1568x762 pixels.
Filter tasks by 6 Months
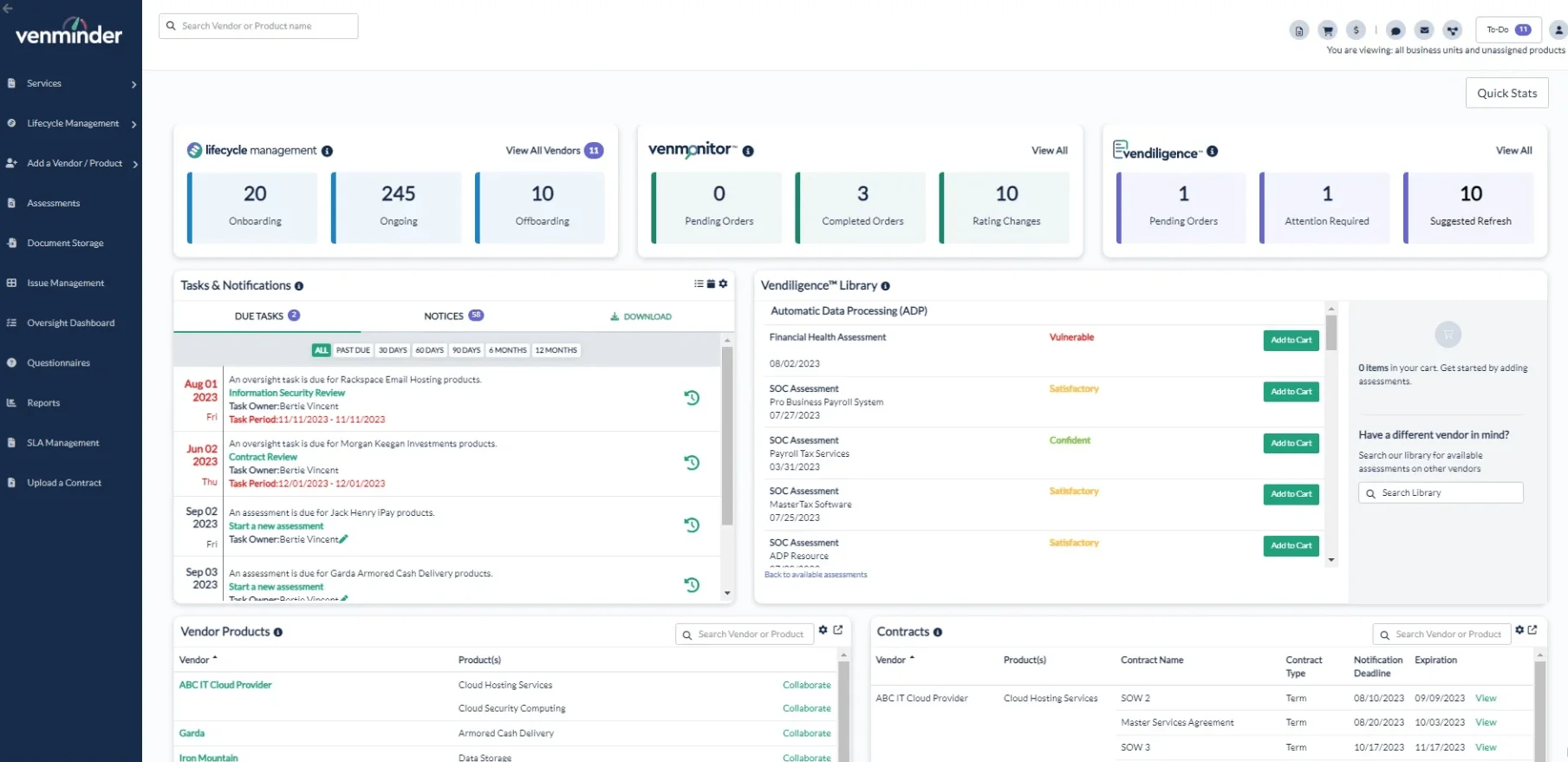coord(508,350)
